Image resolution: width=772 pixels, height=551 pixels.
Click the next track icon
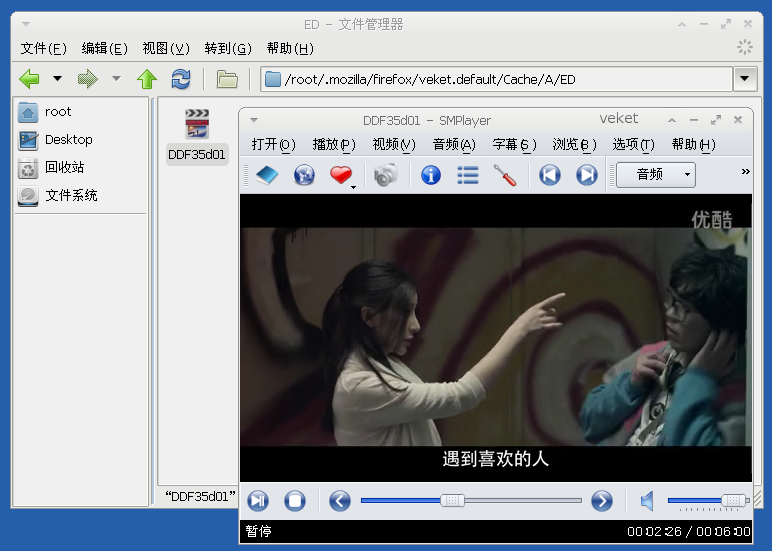coord(587,175)
